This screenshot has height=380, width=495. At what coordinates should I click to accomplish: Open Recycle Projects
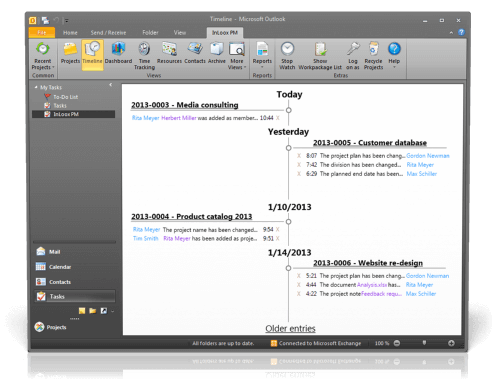373,56
